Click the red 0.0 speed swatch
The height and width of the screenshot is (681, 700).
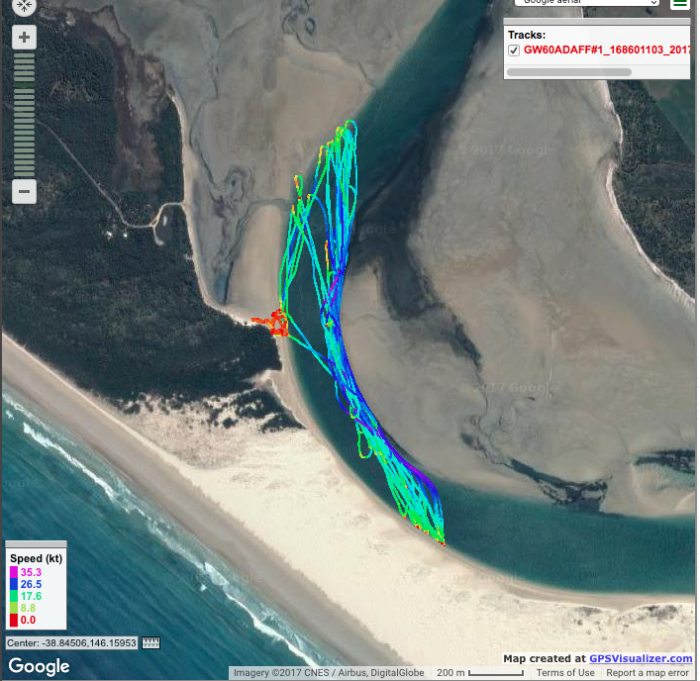pos(14,620)
